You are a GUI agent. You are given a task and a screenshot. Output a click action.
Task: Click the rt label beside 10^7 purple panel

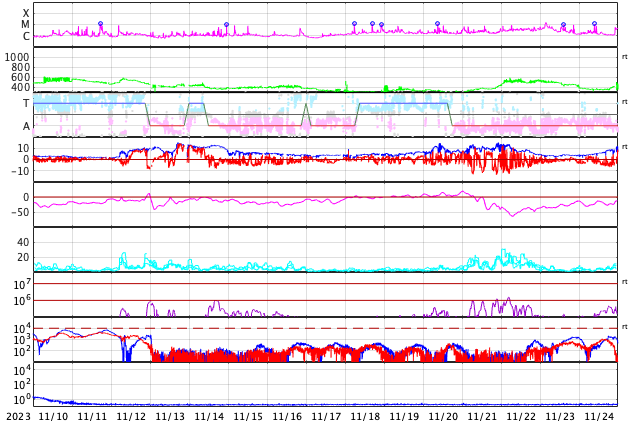coord(625,282)
